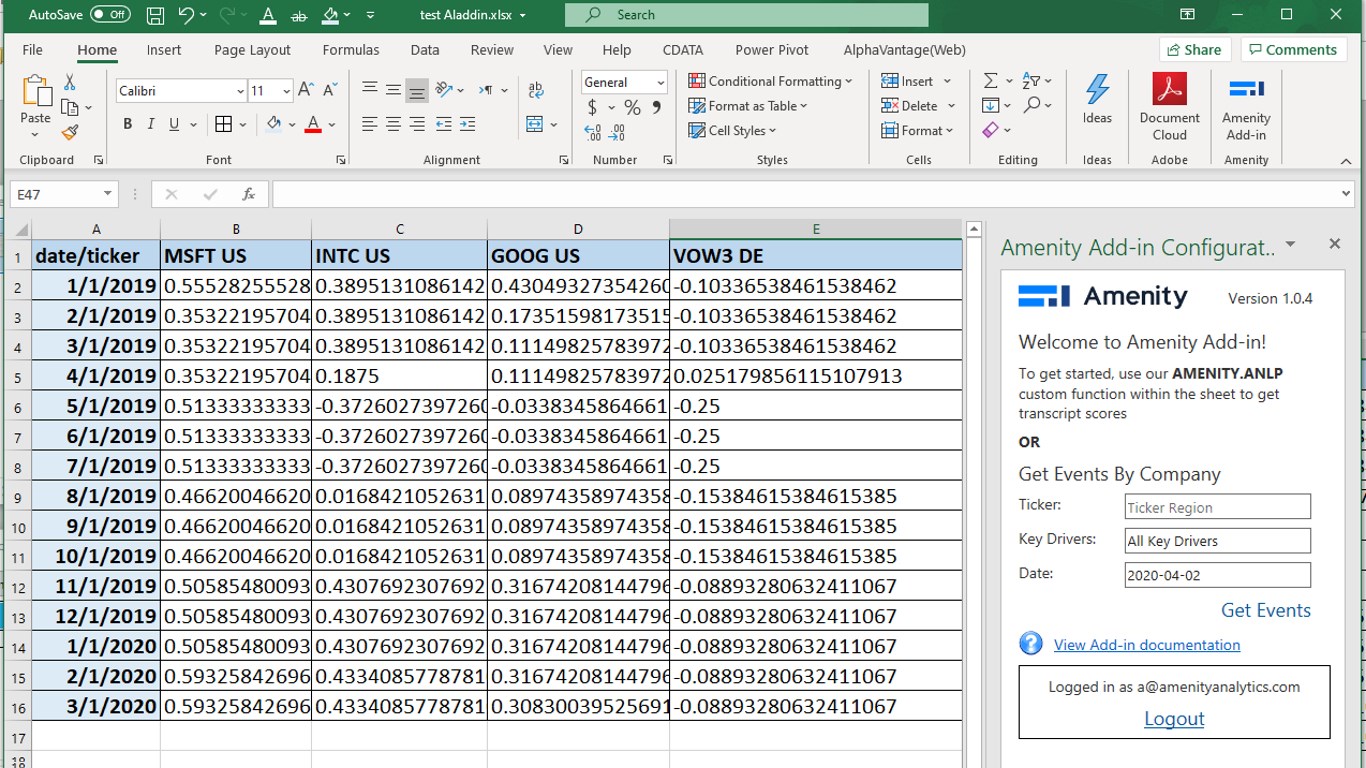Open the View Add-in documentation link
Screen dimensions: 1366x768
point(1146,645)
